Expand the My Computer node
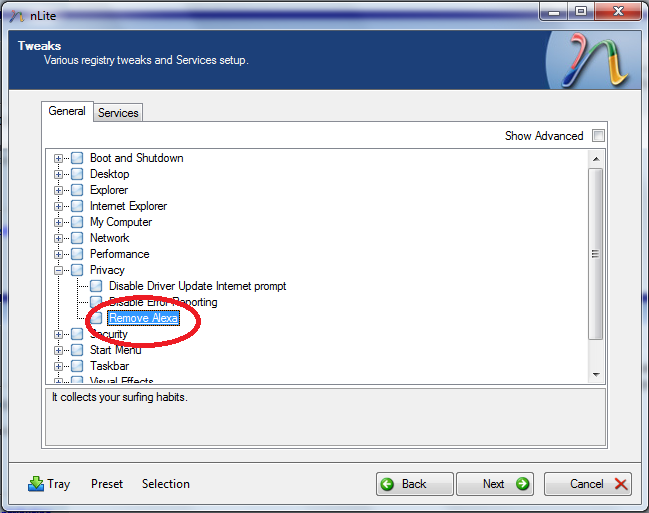The image size is (649, 513). pyautogui.click(x=58, y=222)
